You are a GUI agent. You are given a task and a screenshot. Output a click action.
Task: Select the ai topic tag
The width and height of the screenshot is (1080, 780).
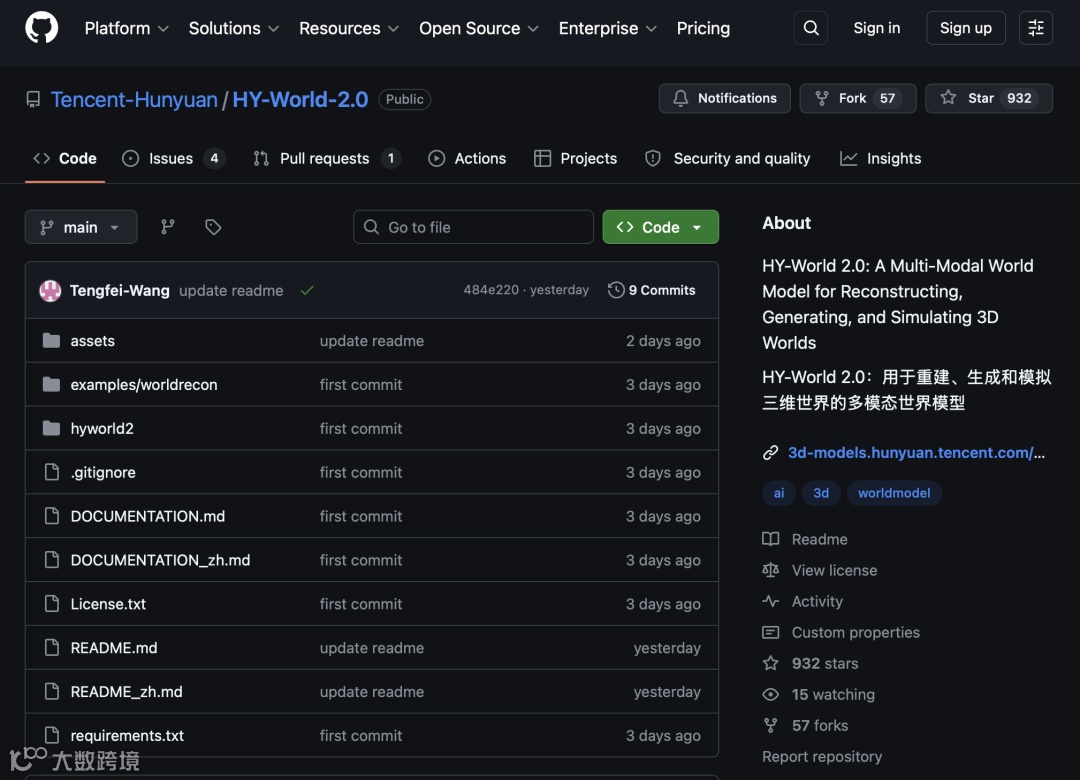(778, 493)
